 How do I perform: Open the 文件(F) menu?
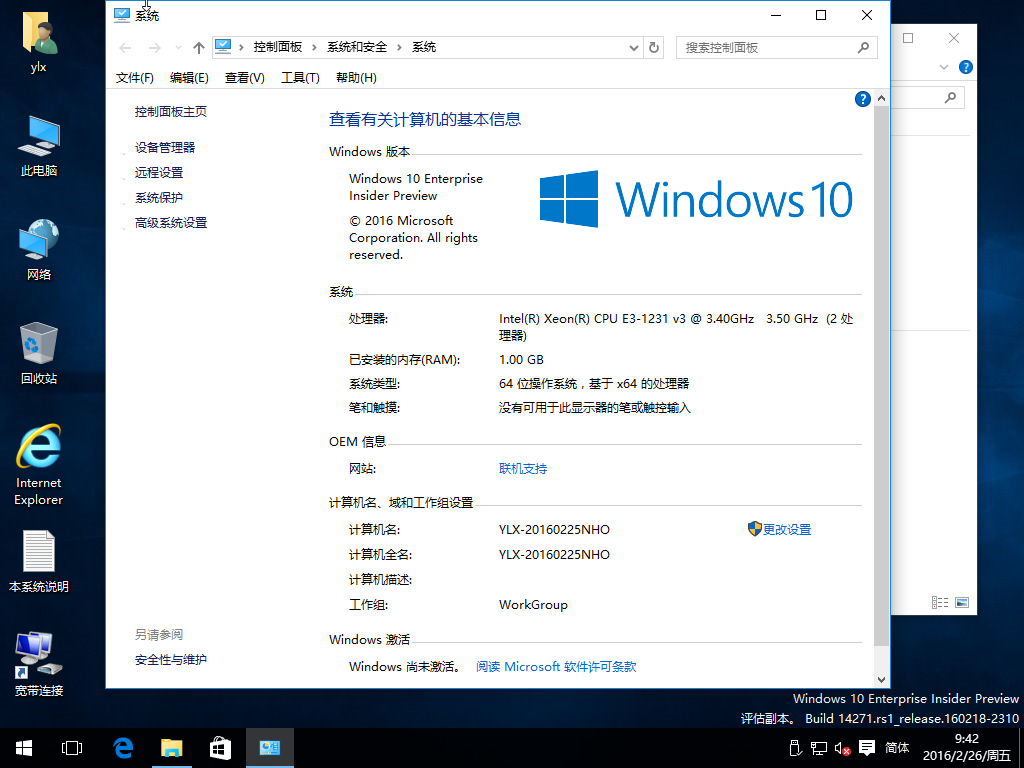(135, 78)
